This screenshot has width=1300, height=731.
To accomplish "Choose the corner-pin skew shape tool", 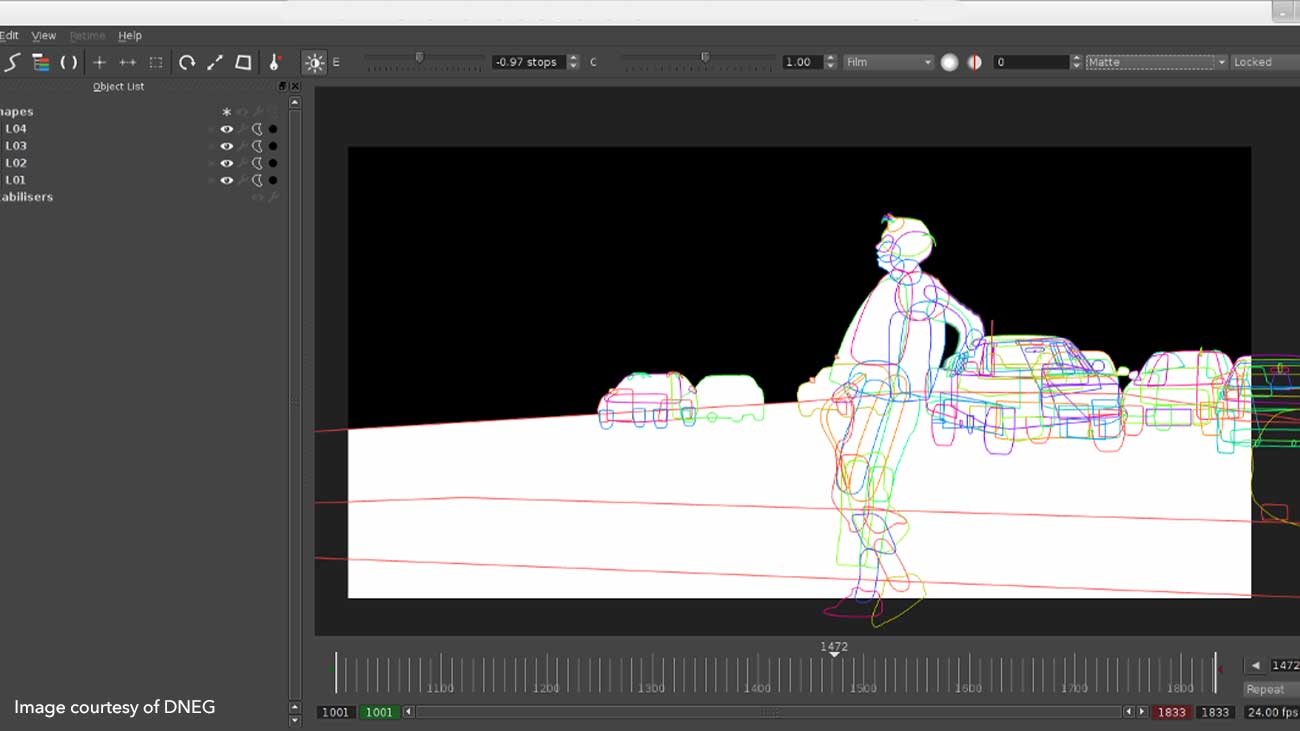I will [243, 62].
